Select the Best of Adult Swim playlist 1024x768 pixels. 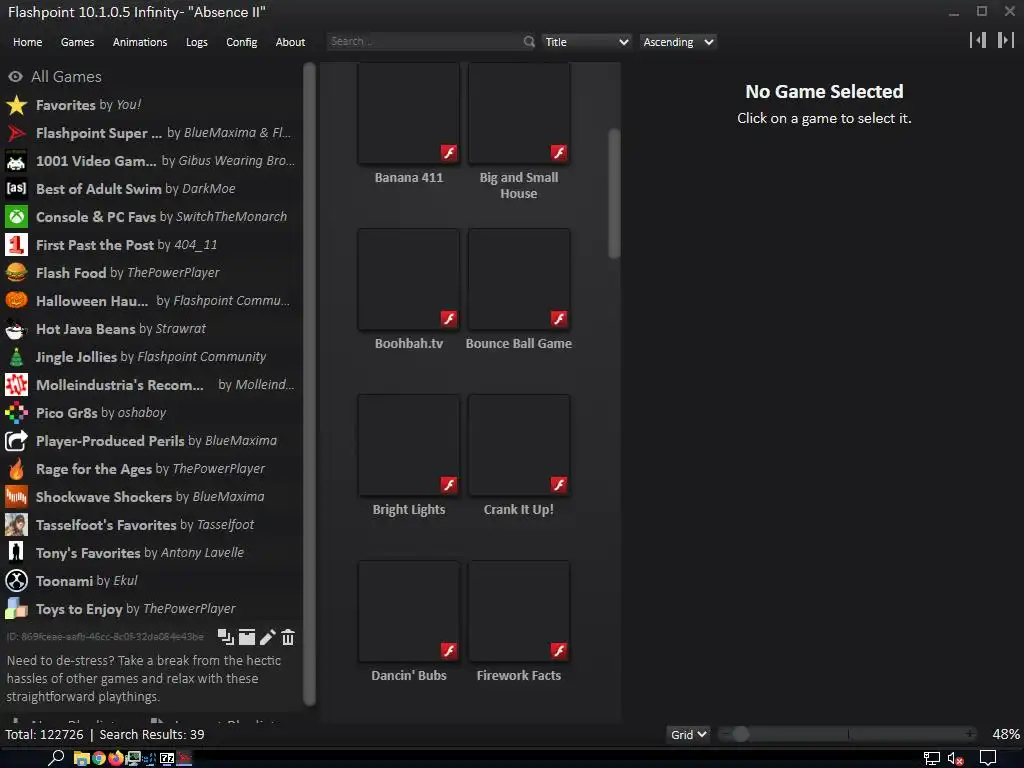[152, 189]
